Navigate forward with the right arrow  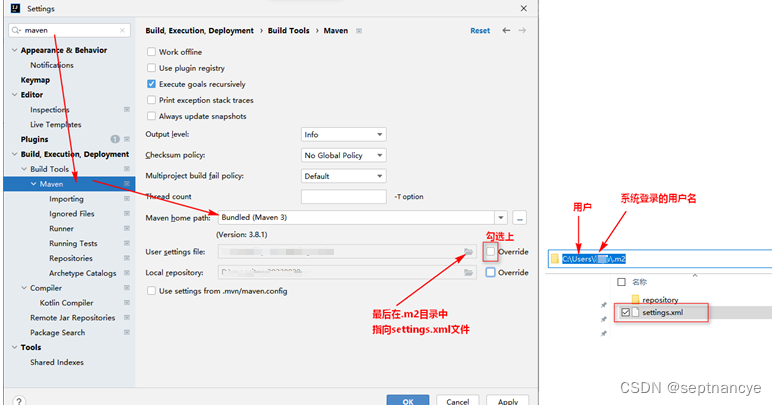[522, 31]
